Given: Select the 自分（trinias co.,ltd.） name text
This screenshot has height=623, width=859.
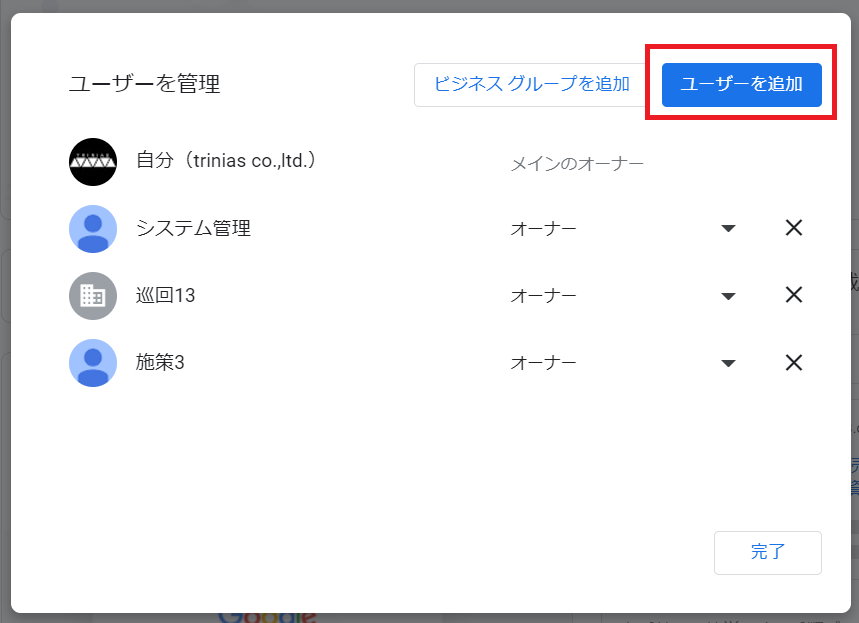Looking at the screenshot, I should pyautogui.click(x=226, y=161).
